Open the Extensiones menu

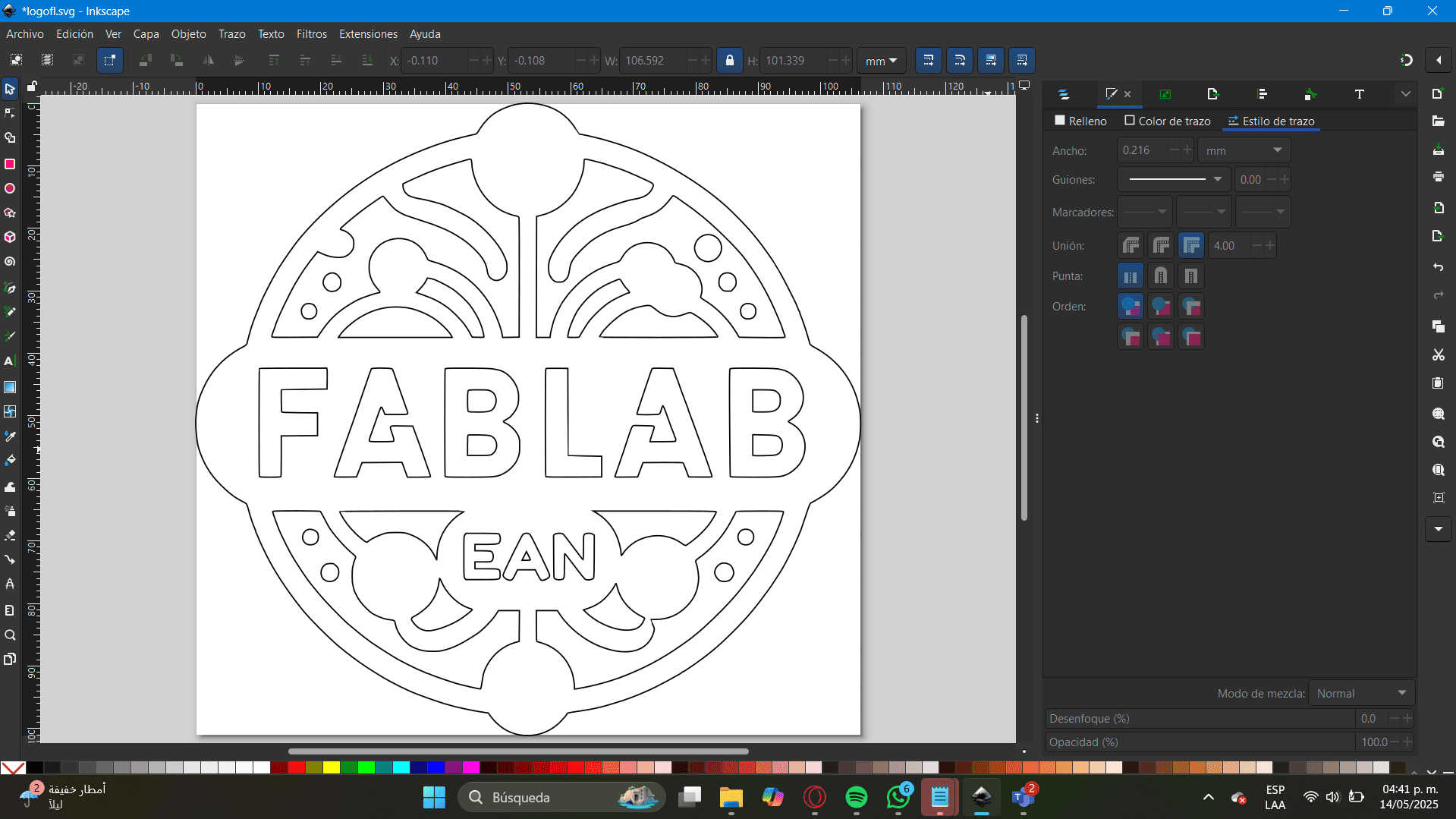coord(368,34)
